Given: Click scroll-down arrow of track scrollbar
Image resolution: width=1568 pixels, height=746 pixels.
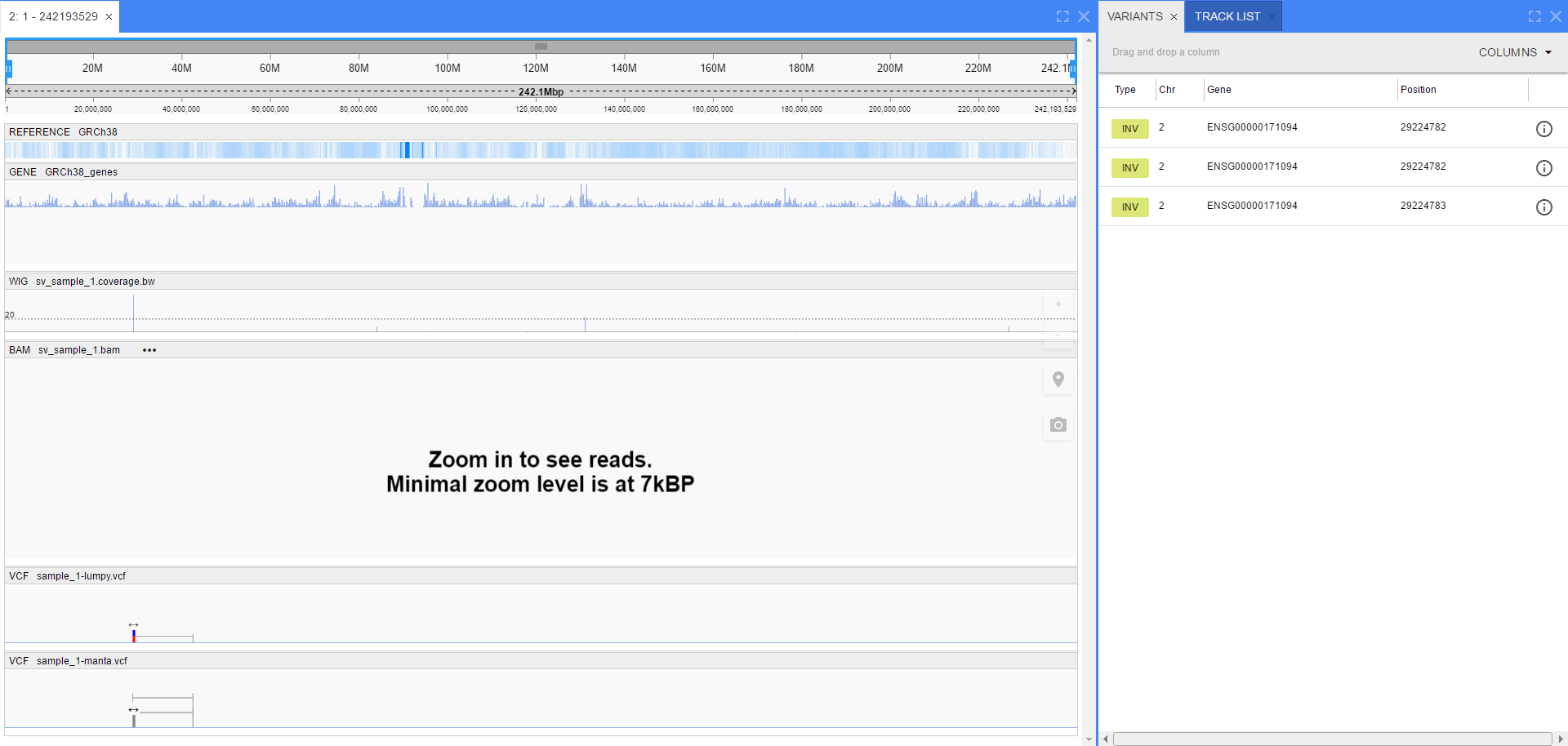Looking at the screenshot, I should (1089, 739).
